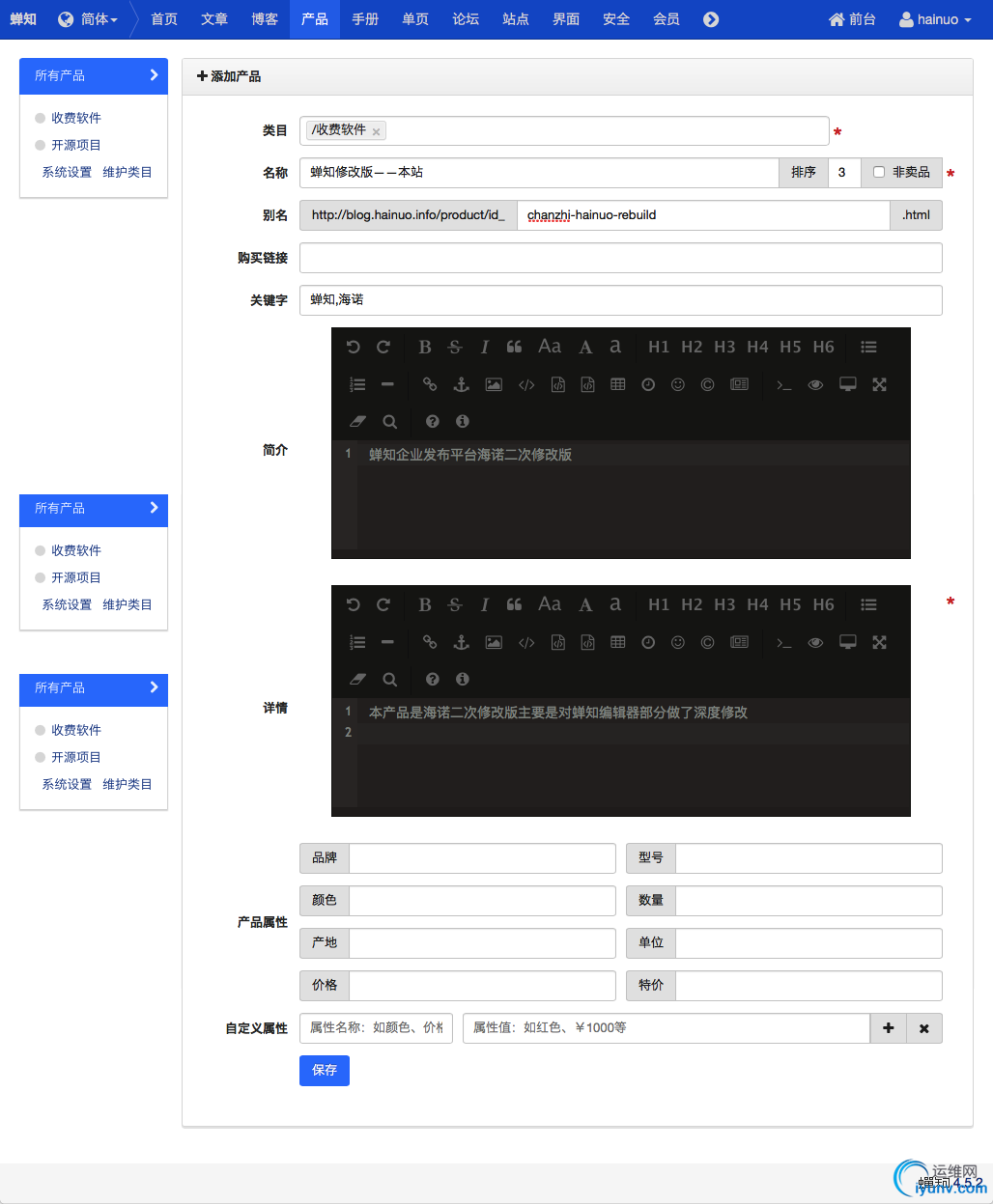Toggle live preview eye in 简介 editor

point(815,384)
